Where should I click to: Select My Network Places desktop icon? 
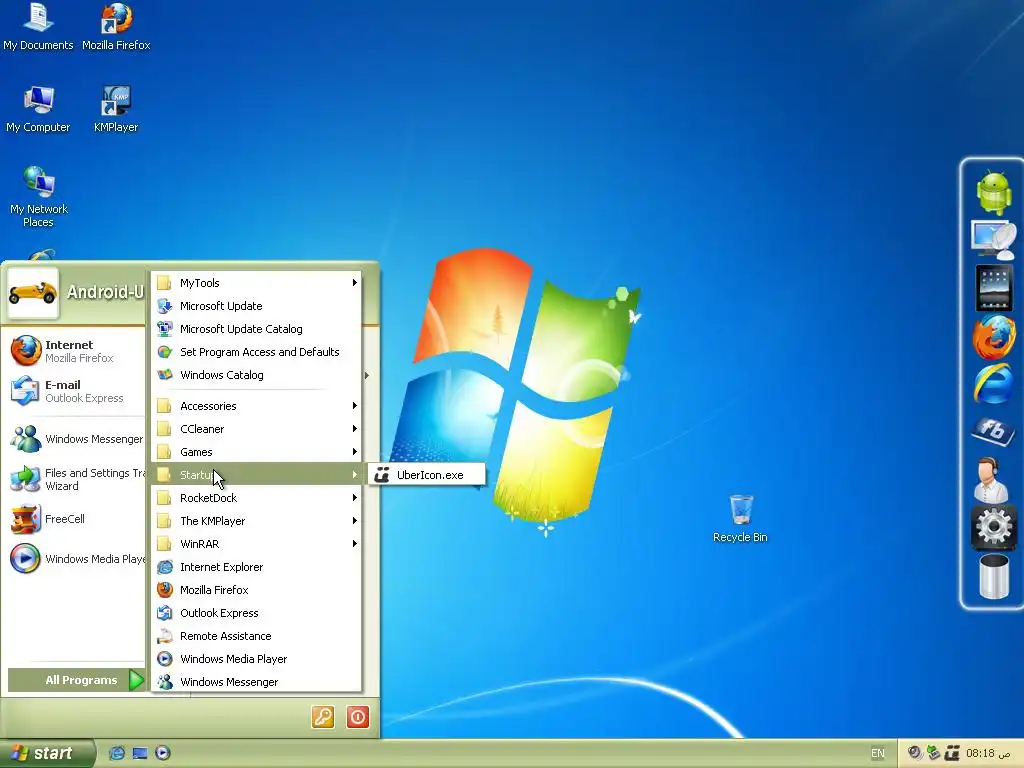pyautogui.click(x=39, y=196)
